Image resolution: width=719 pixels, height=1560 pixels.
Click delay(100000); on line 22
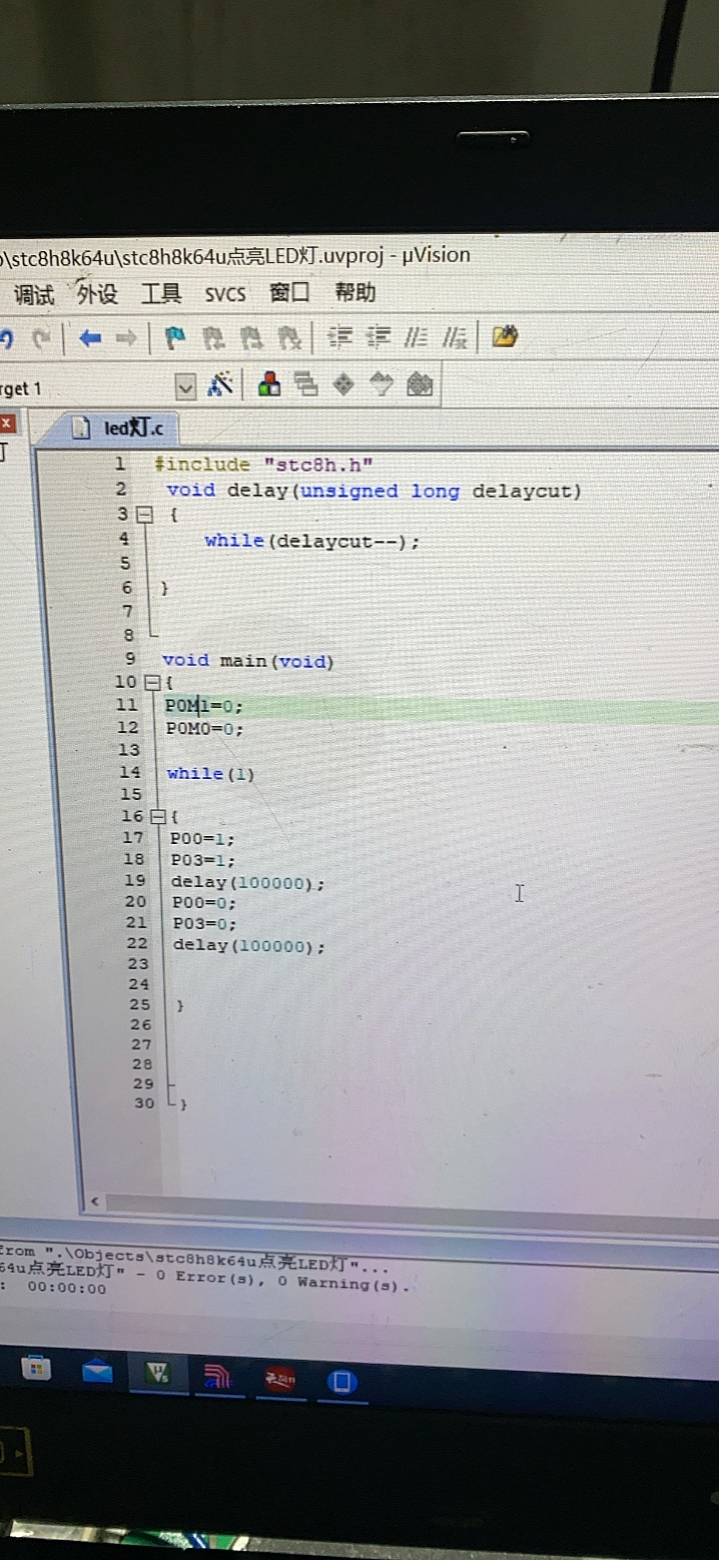[249, 945]
